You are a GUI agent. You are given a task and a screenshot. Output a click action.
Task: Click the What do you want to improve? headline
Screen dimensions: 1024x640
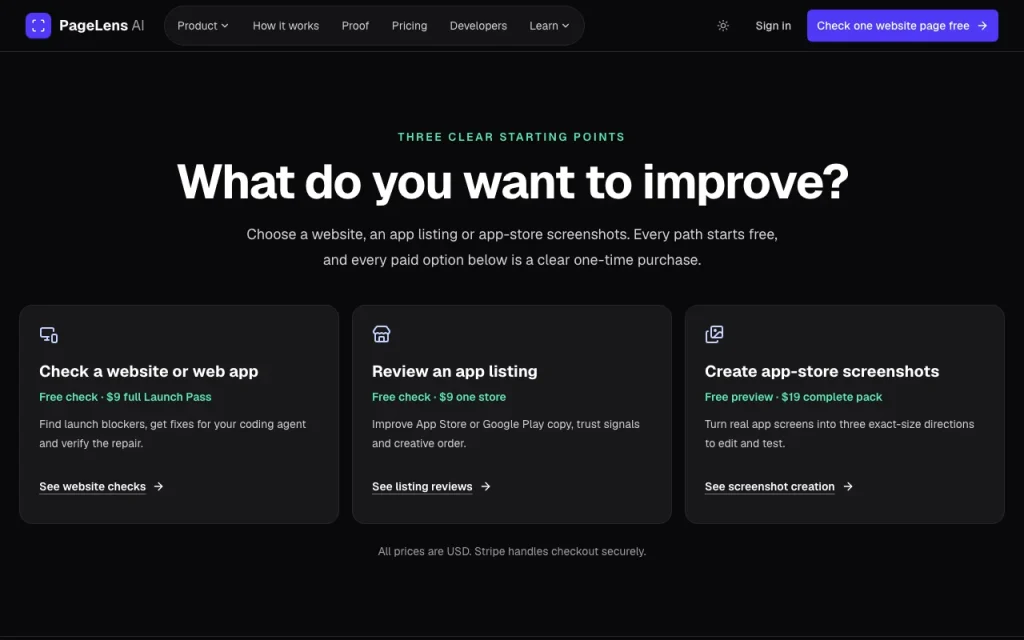pos(513,182)
